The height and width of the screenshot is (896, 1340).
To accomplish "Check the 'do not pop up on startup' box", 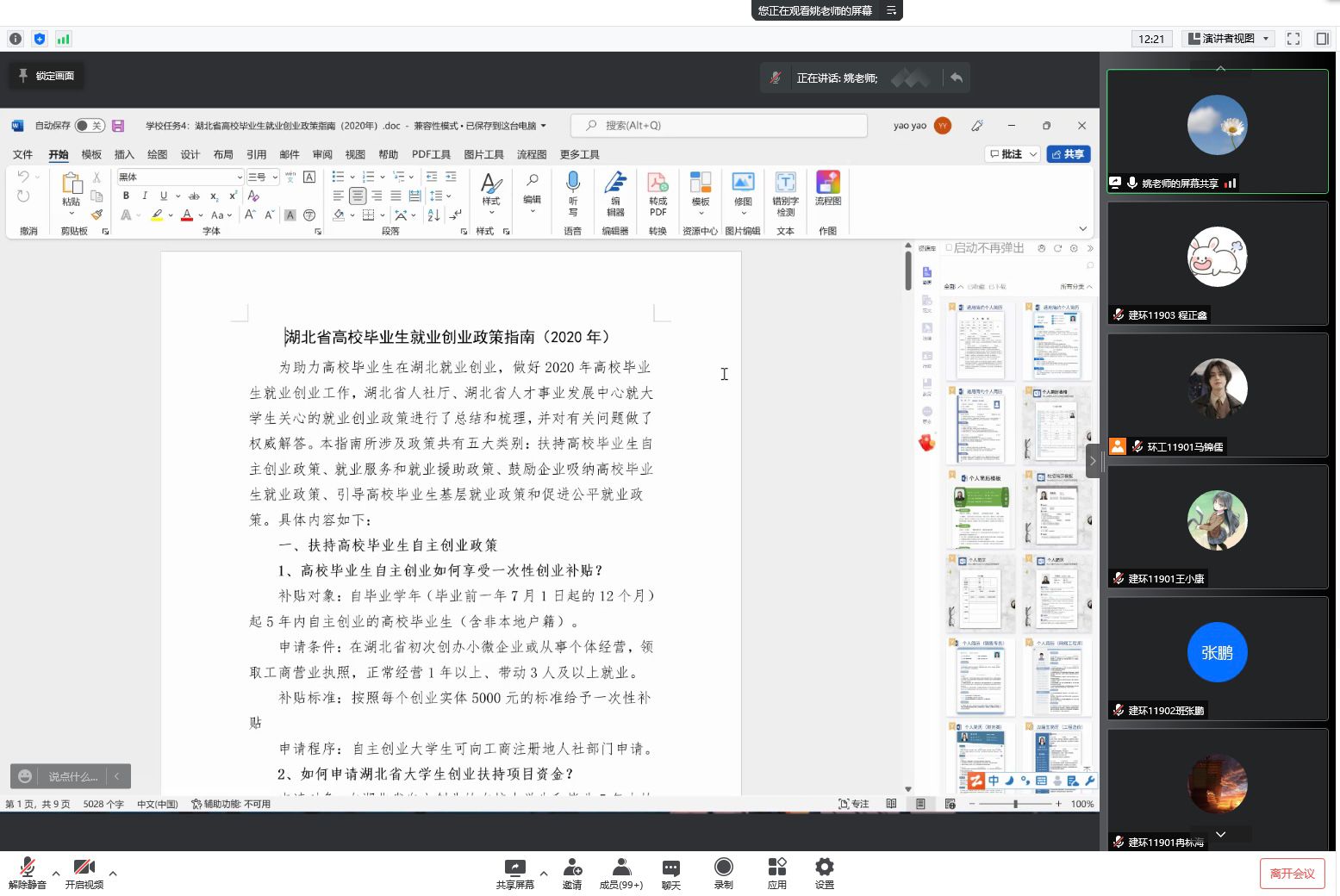I will (949, 248).
